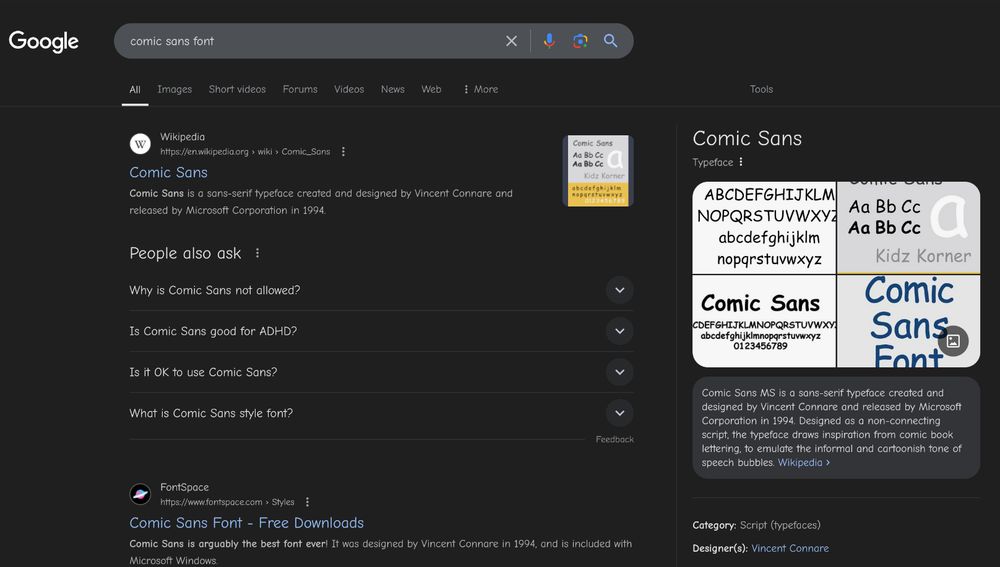Open the Vincent Connare designer link
The image size is (1000, 567).
point(790,549)
